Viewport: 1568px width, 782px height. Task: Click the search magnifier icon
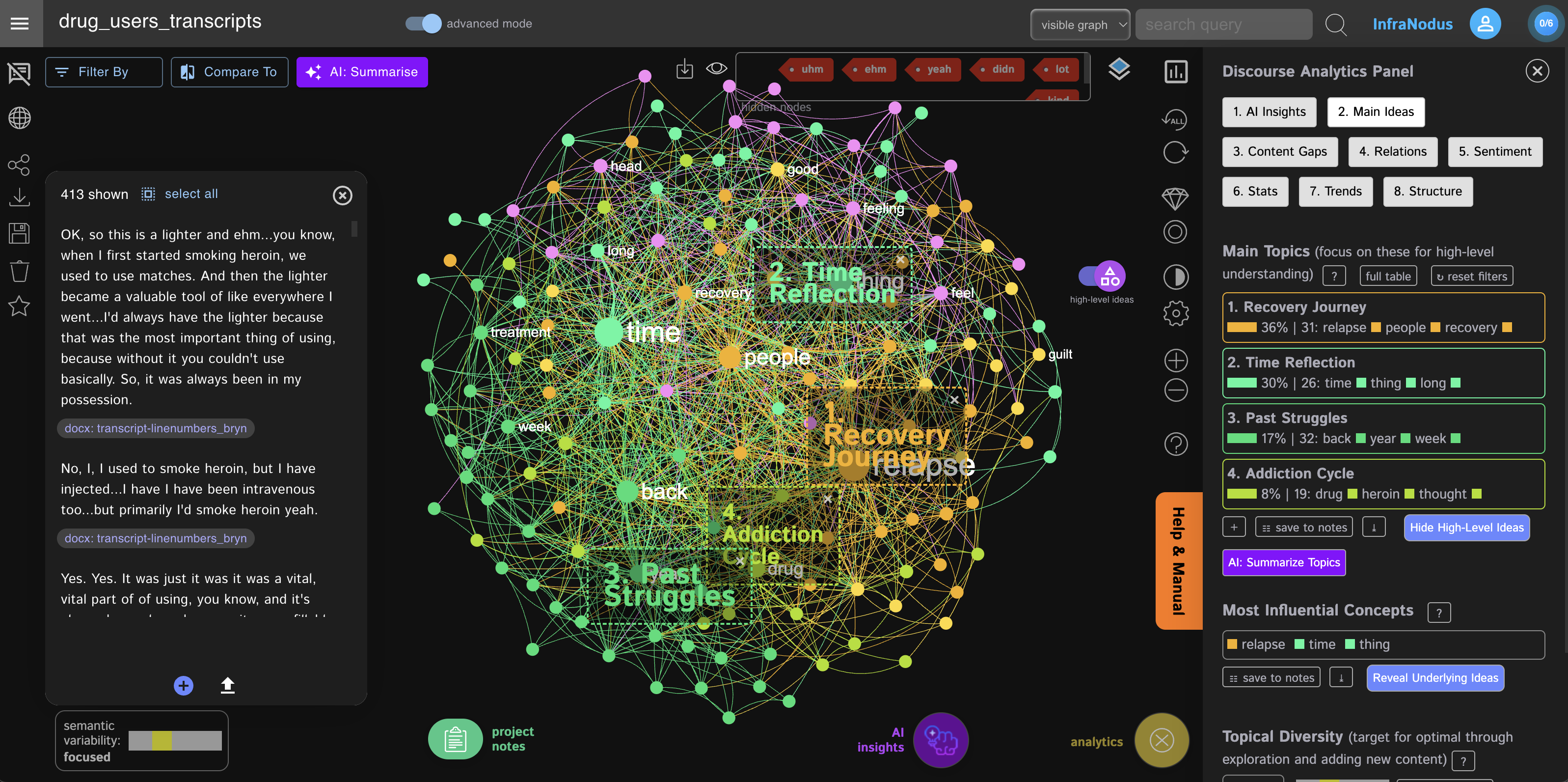[1336, 25]
